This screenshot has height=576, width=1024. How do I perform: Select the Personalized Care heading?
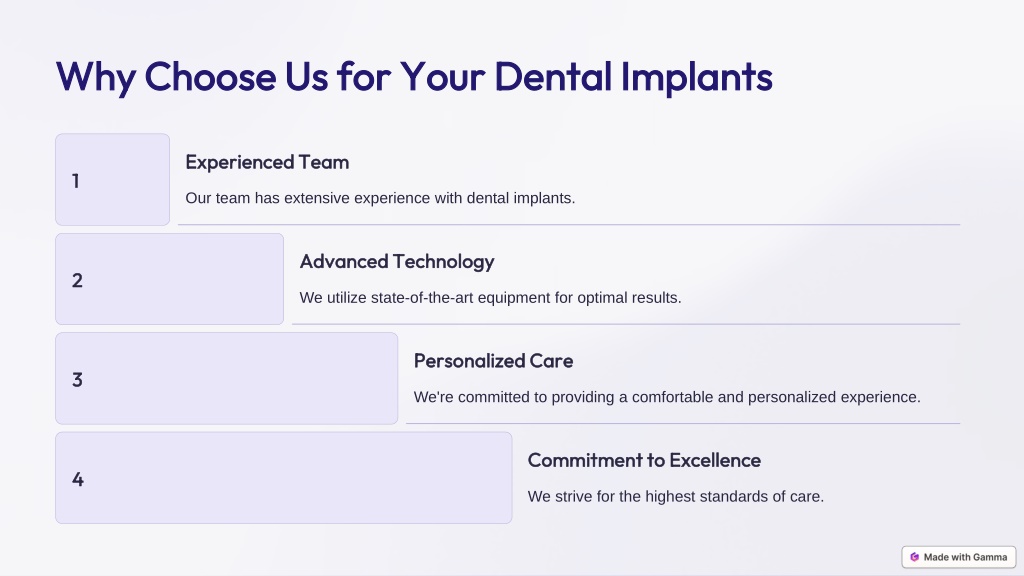[x=493, y=360]
